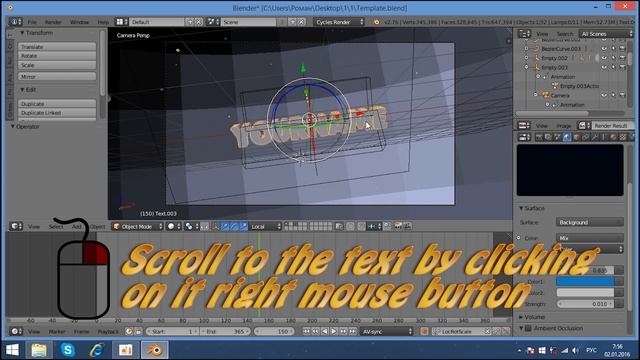640x360 pixels.
Task: Click the pivot point icon in 3D header
Action: pos(191,226)
